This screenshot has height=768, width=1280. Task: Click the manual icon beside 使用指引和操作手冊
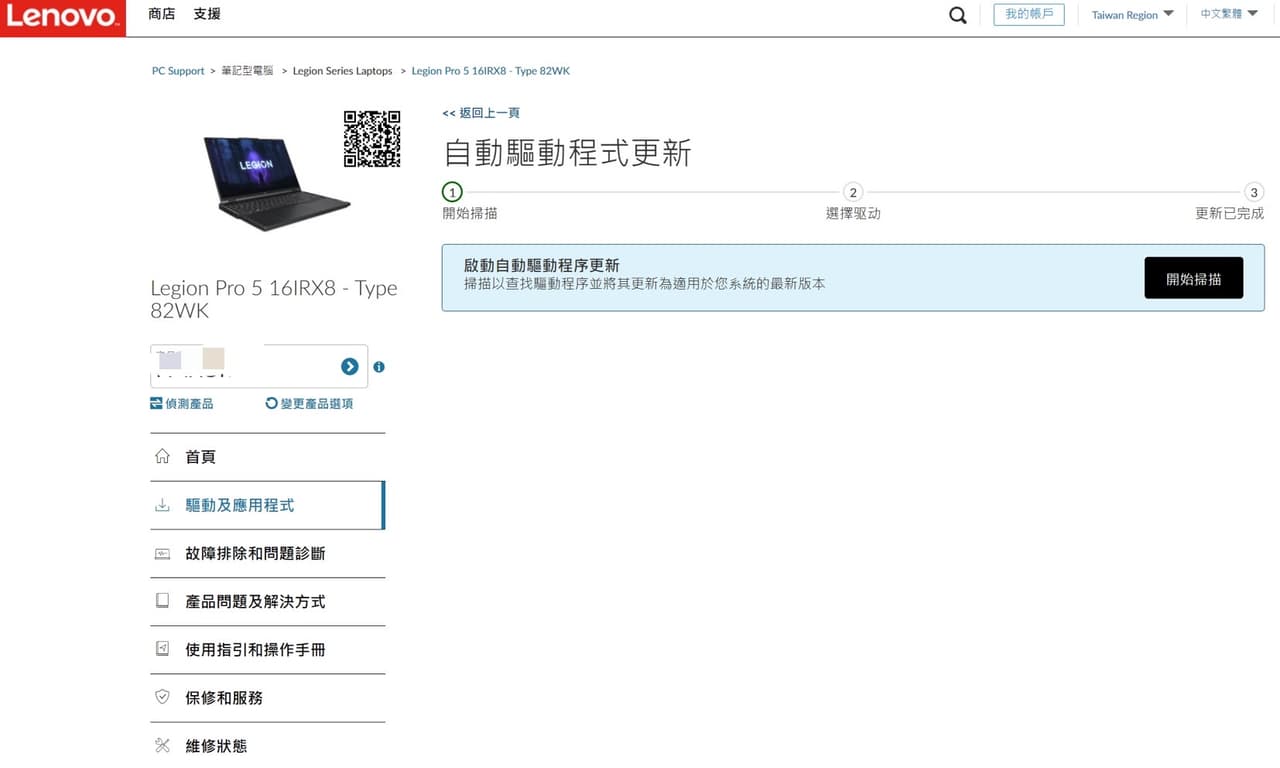[162, 649]
